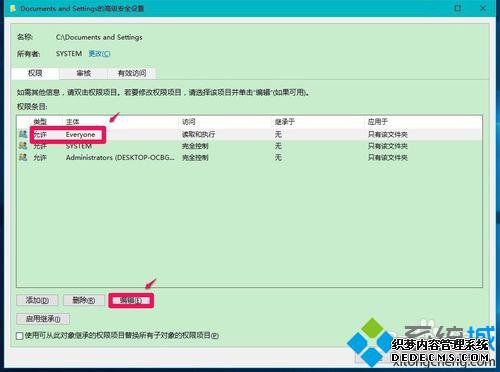
Task: Click the C:\Documents and Settings path text
Action: pos(99,37)
